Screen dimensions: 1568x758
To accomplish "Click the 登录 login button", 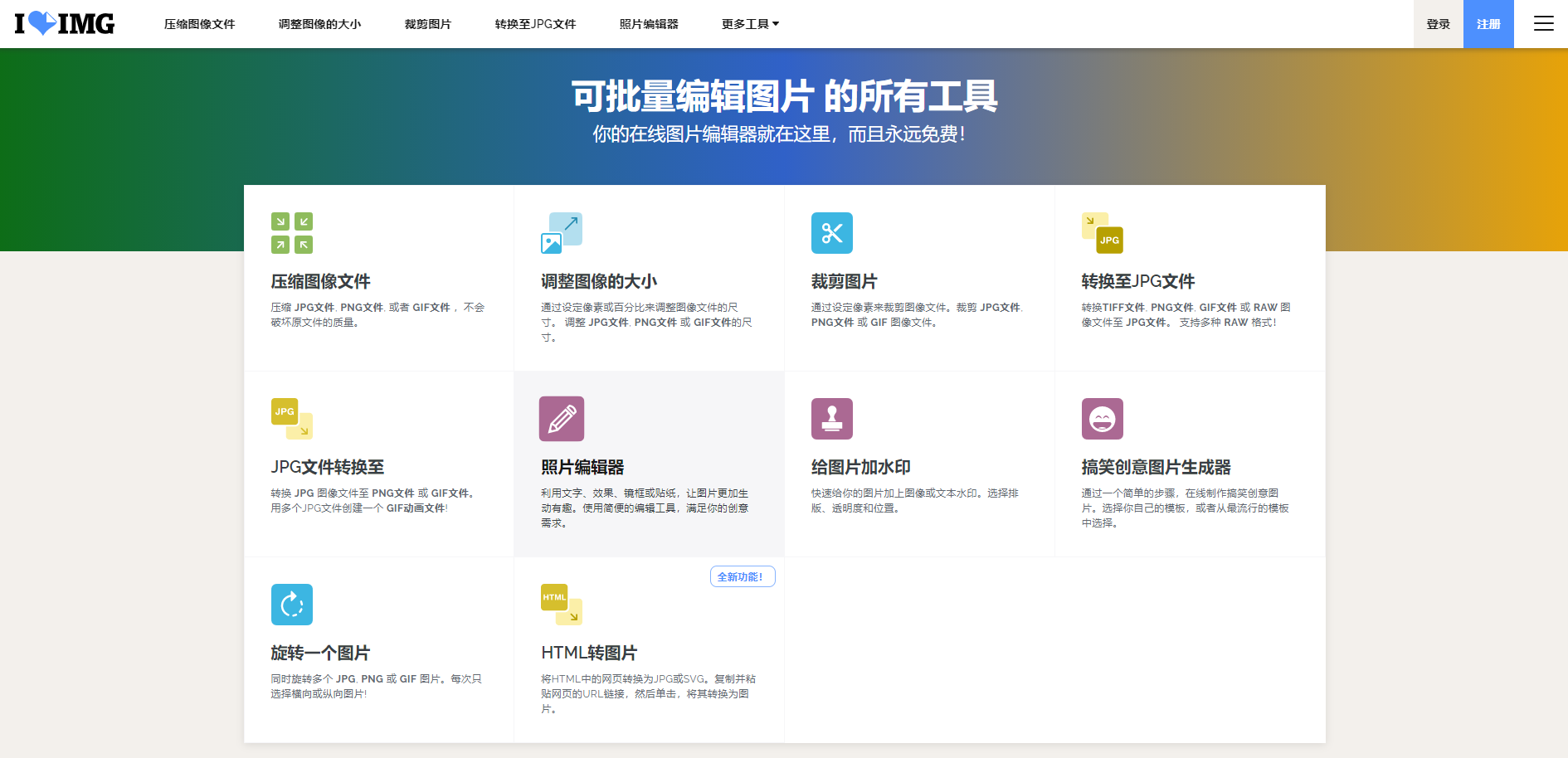I will click(1438, 24).
